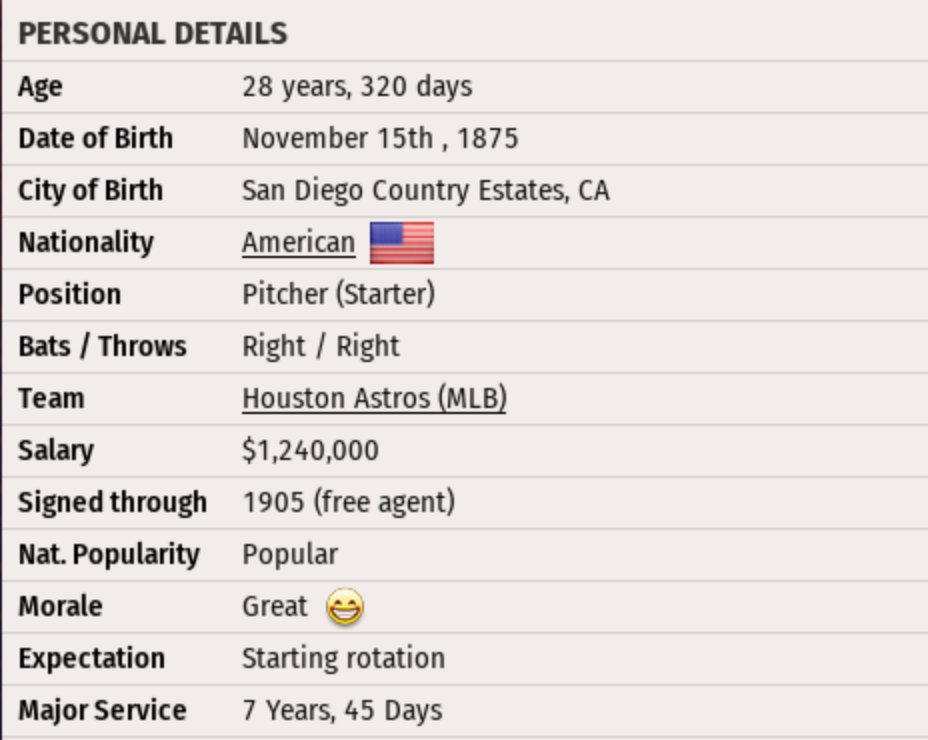Open the Houston Astros (MLB) team link

coord(374,399)
